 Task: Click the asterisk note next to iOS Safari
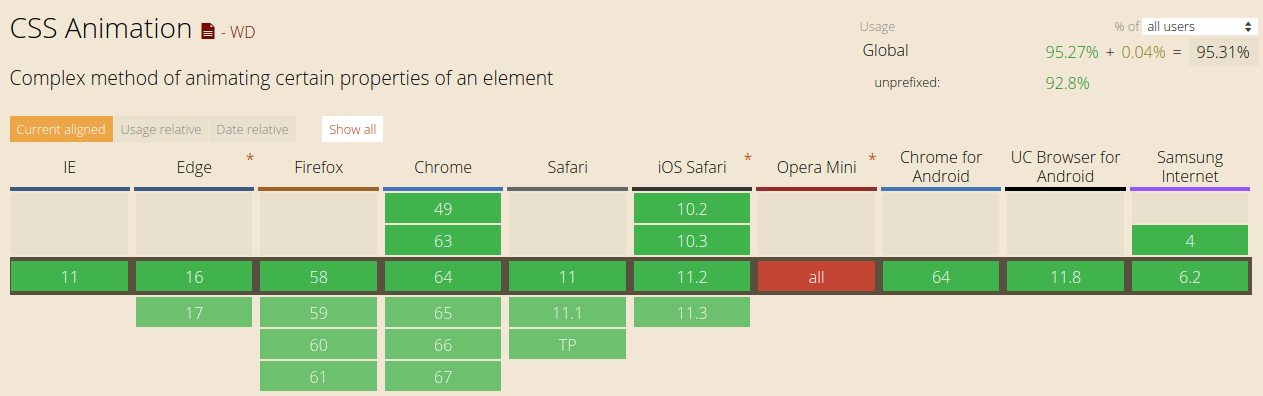(747, 160)
